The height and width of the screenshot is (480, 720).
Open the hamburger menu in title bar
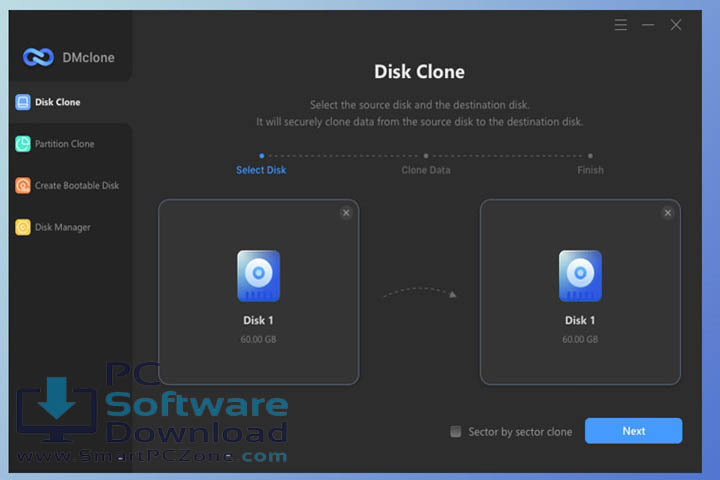pyautogui.click(x=620, y=25)
